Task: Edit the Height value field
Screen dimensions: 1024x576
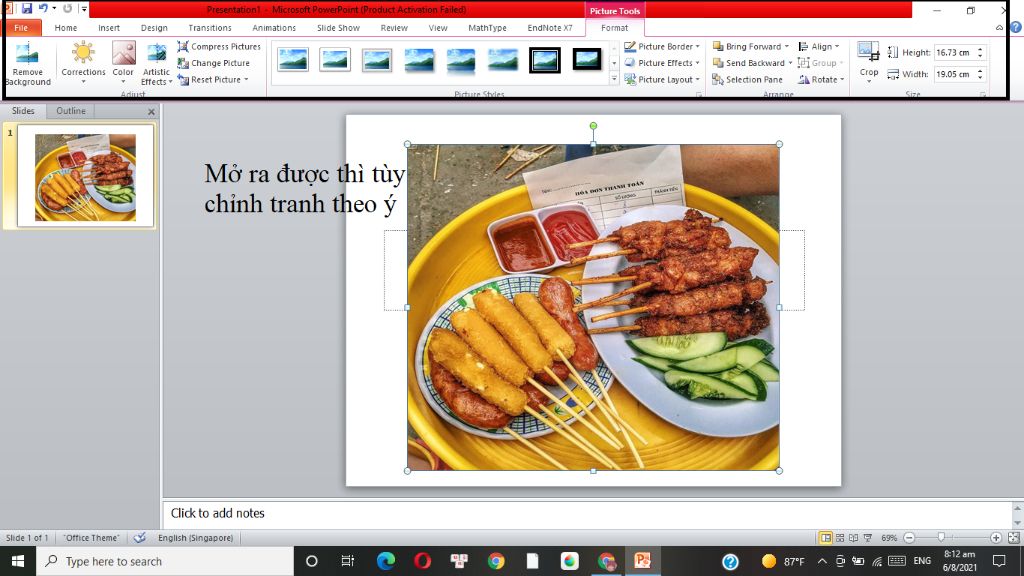Action: 954,52
